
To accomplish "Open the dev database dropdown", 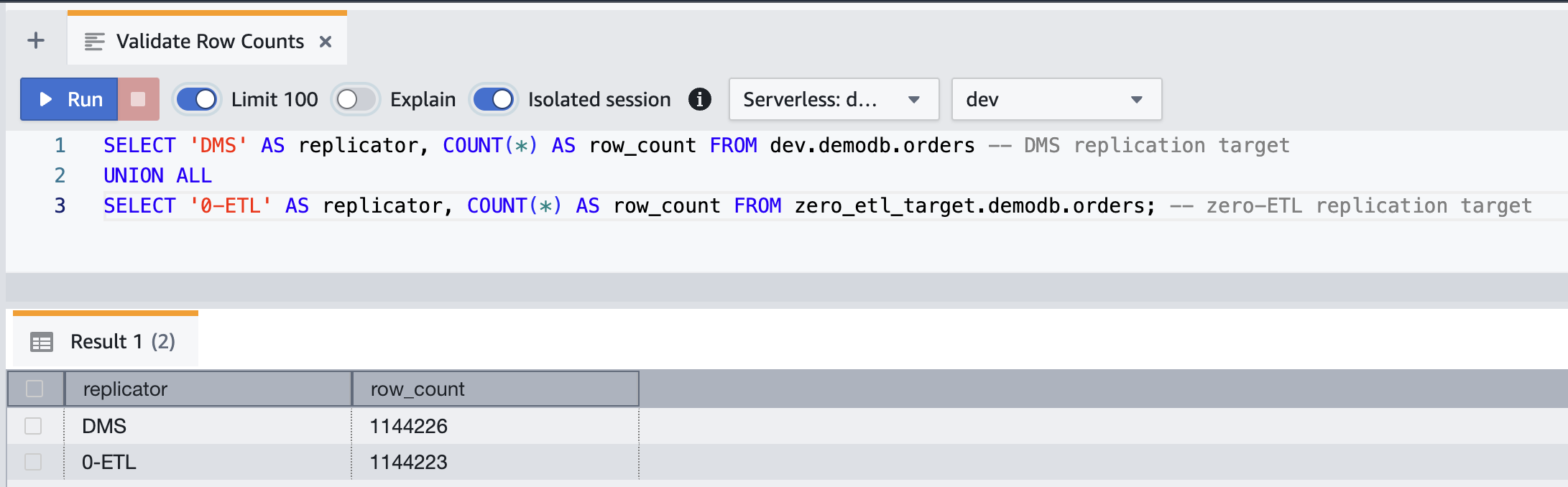I will pos(1056,99).
